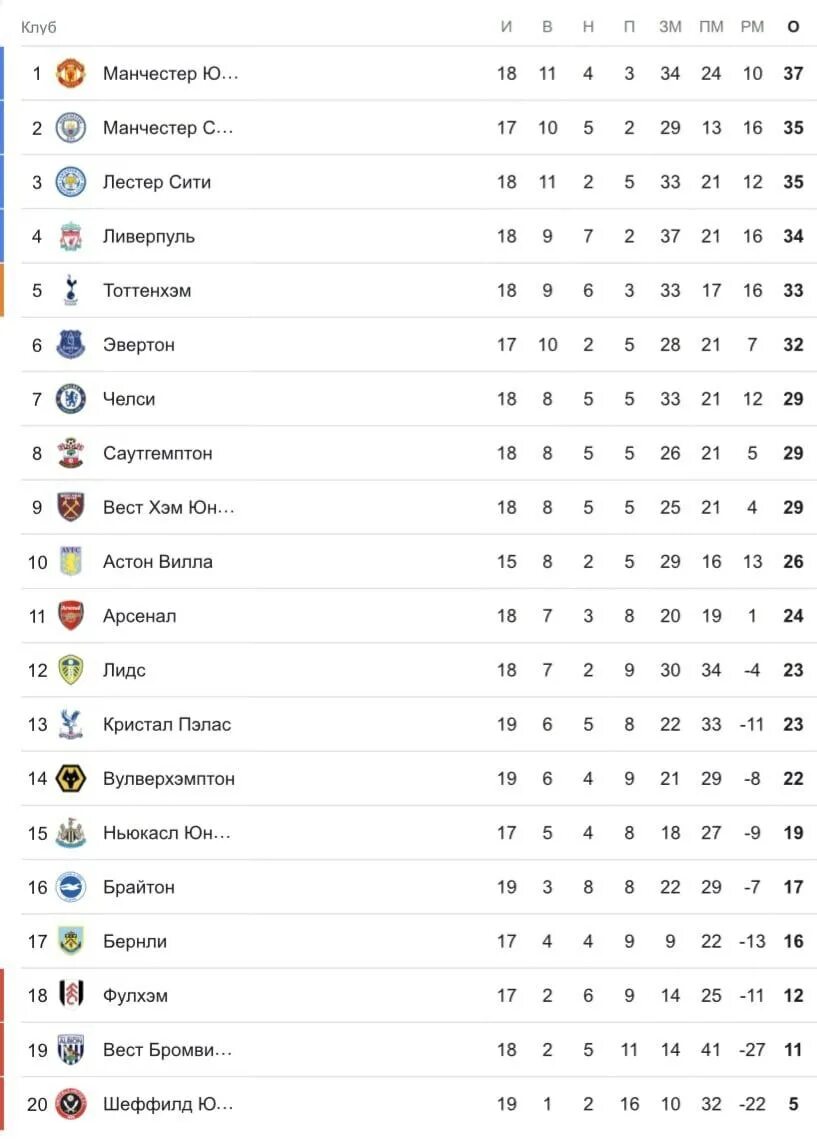Screen dimensions: 817x1145
Task: Click the О points column header
Action: [794, 27]
